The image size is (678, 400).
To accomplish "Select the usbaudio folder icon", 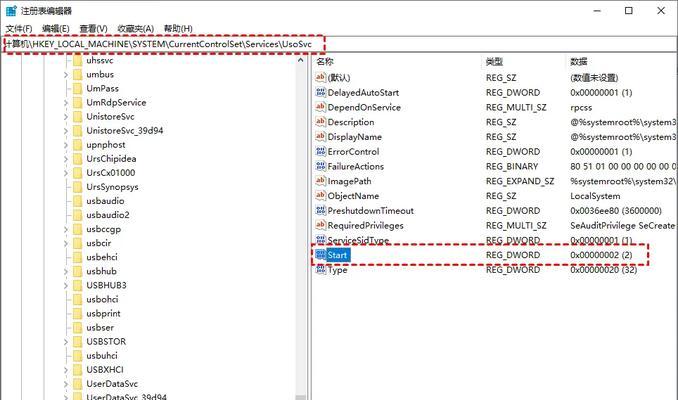I will click(x=78, y=201).
